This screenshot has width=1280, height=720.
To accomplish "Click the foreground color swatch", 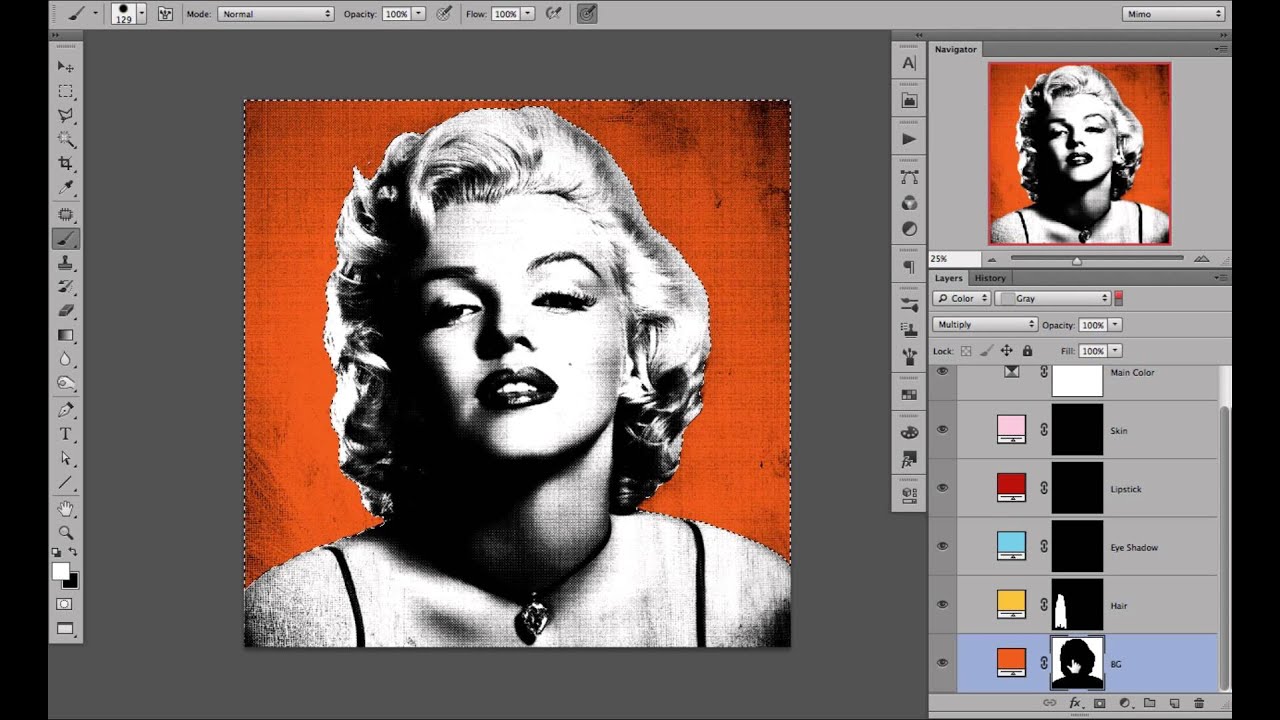I will [61, 571].
